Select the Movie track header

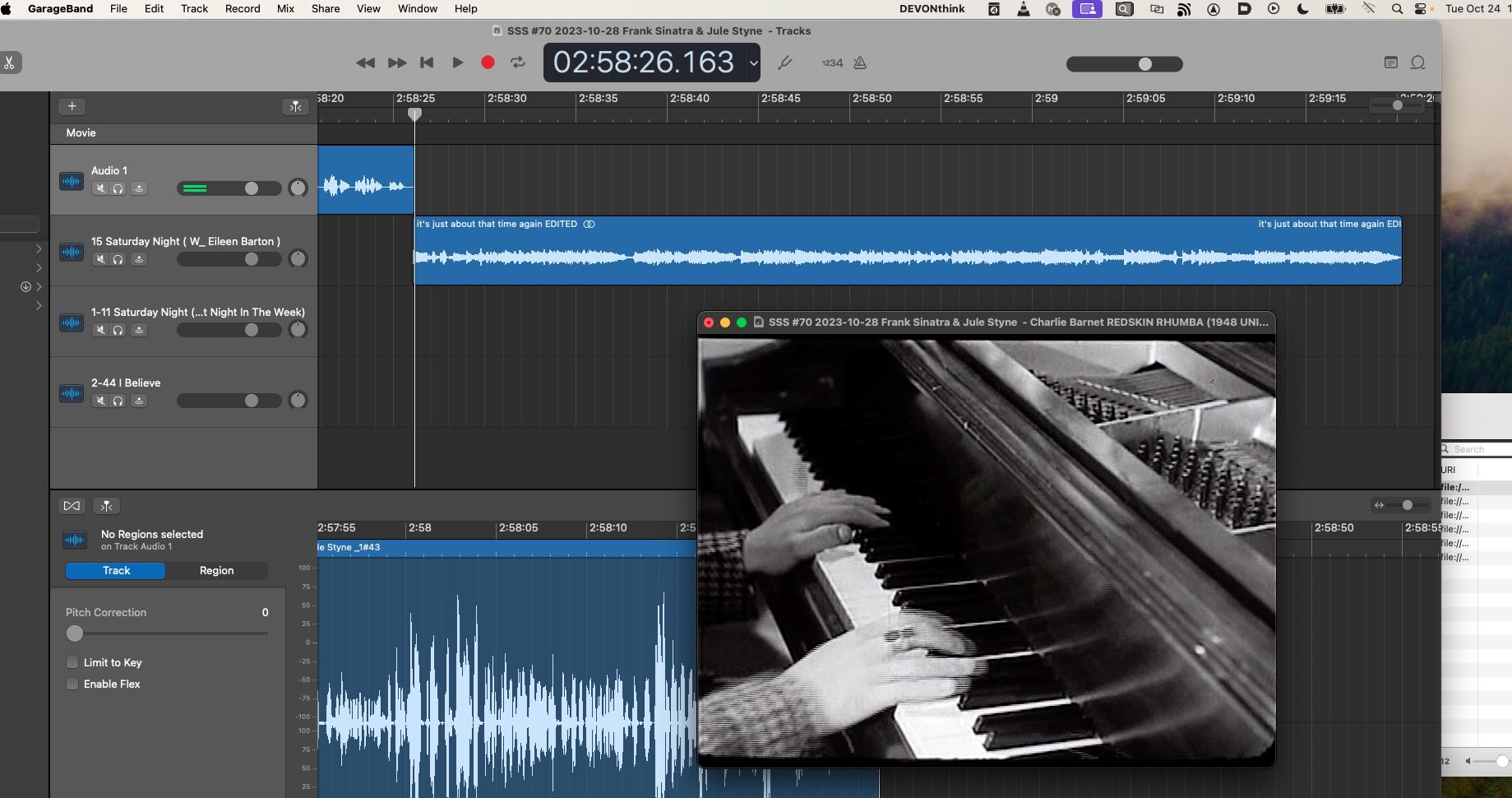183,132
